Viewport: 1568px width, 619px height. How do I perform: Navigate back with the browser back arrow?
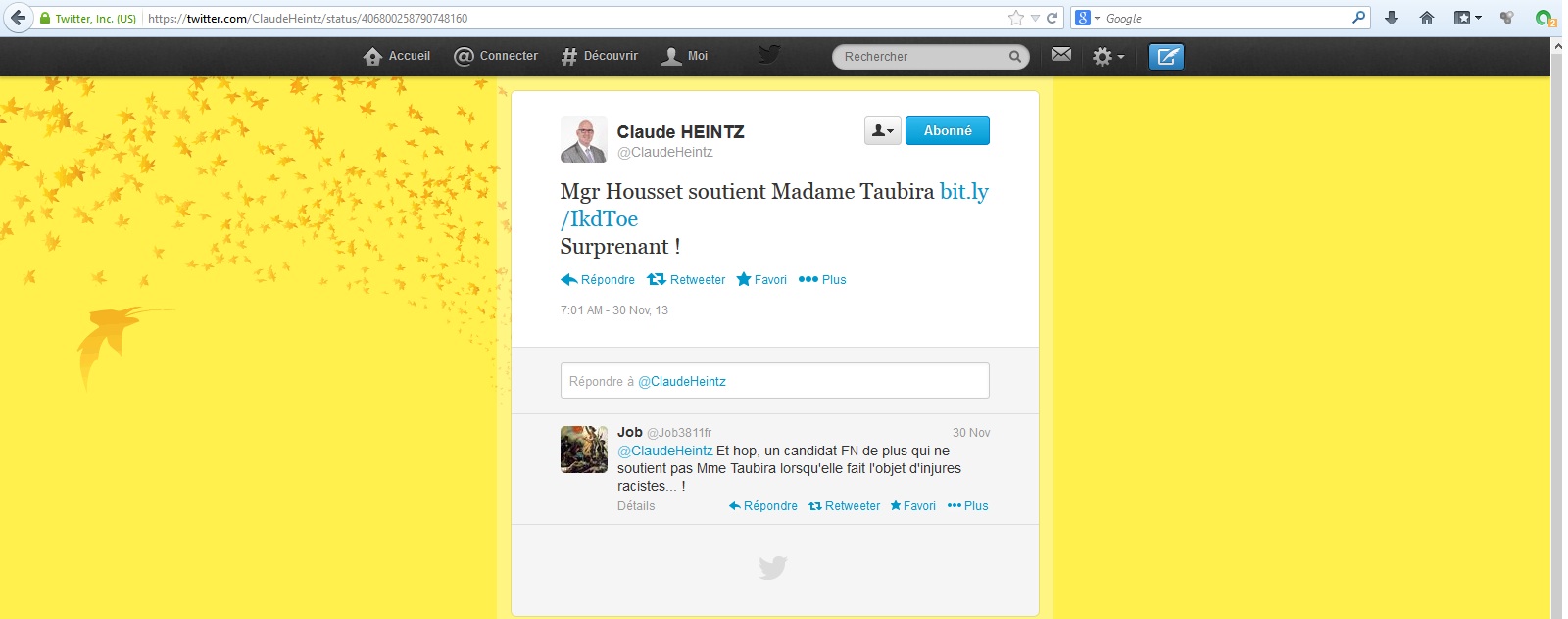pos(18,18)
